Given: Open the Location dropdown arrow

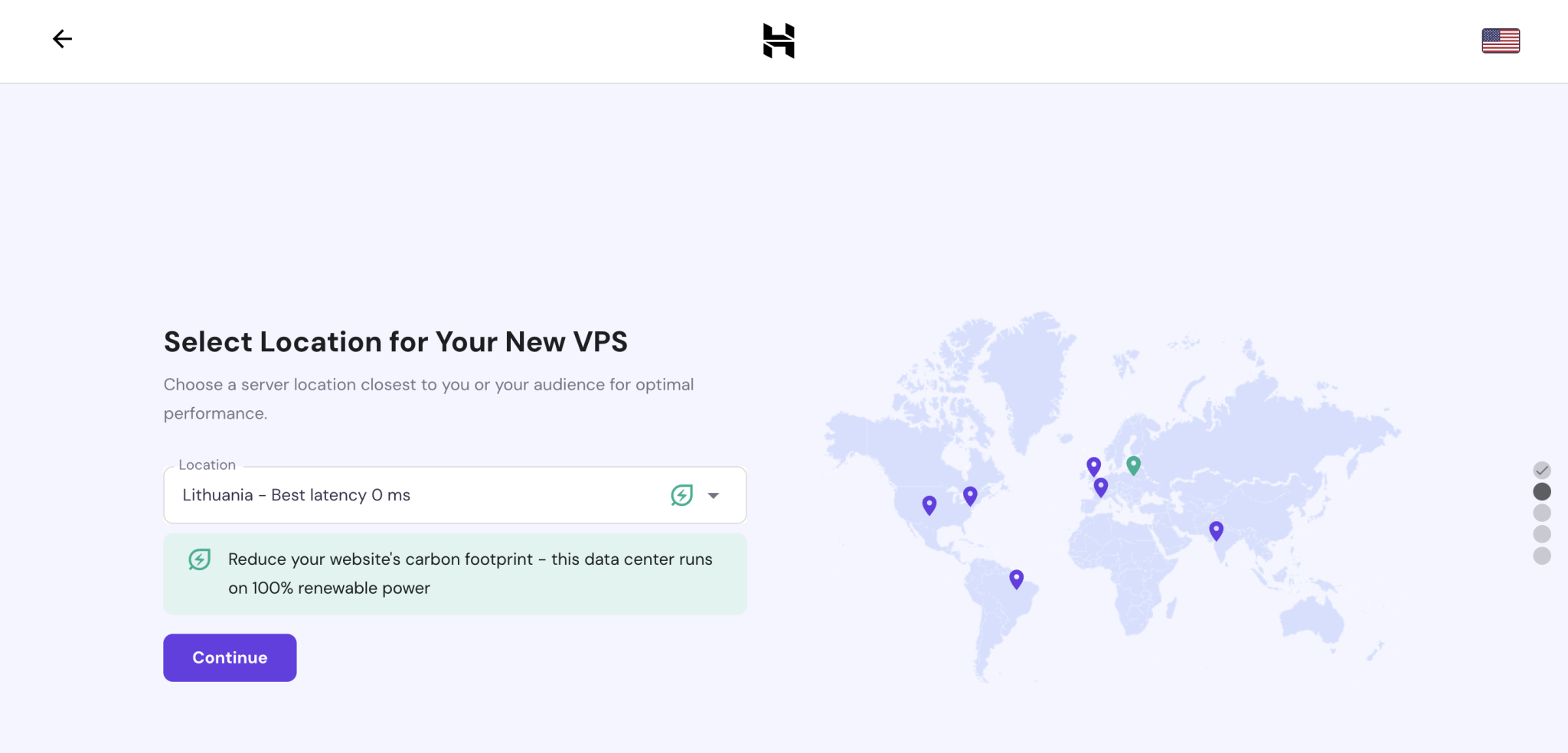Looking at the screenshot, I should tap(714, 495).
